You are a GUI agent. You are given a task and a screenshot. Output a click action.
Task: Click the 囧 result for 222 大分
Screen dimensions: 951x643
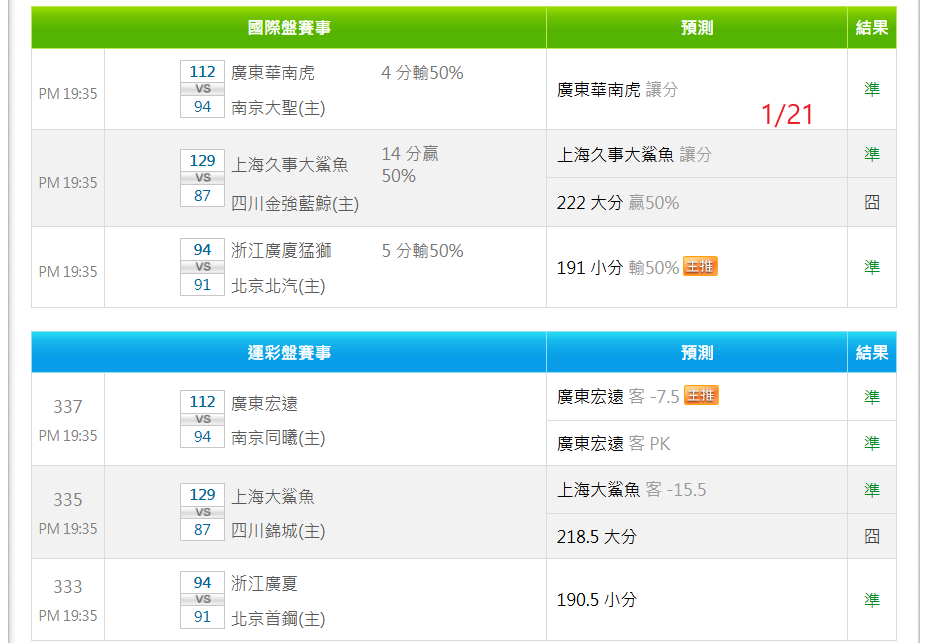[872, 202]
